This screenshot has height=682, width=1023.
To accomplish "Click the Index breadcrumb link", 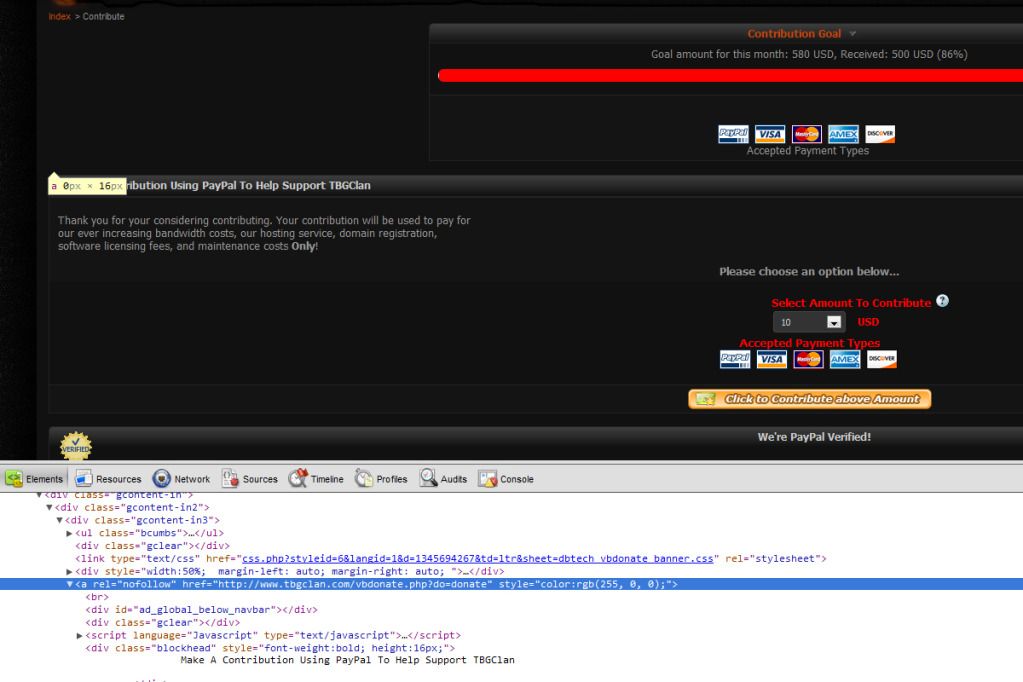I will pyautogui.click(x=59, y=16).
